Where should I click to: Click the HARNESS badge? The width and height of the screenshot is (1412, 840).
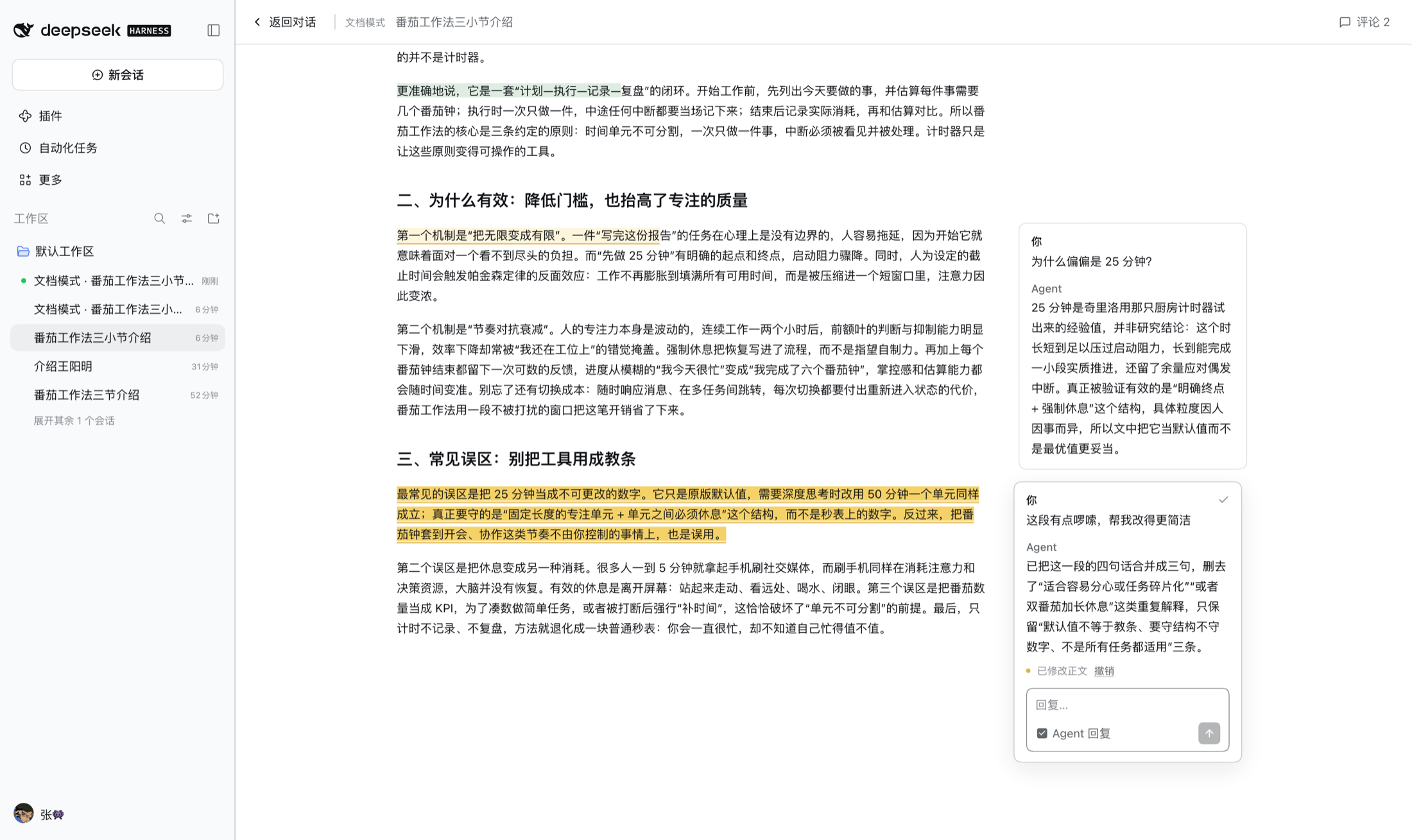click(149, 31)
